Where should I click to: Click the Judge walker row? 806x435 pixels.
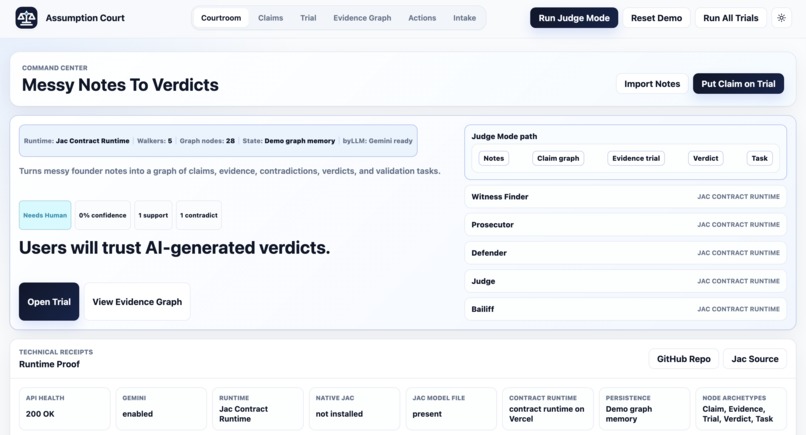[x=625, y=281]
